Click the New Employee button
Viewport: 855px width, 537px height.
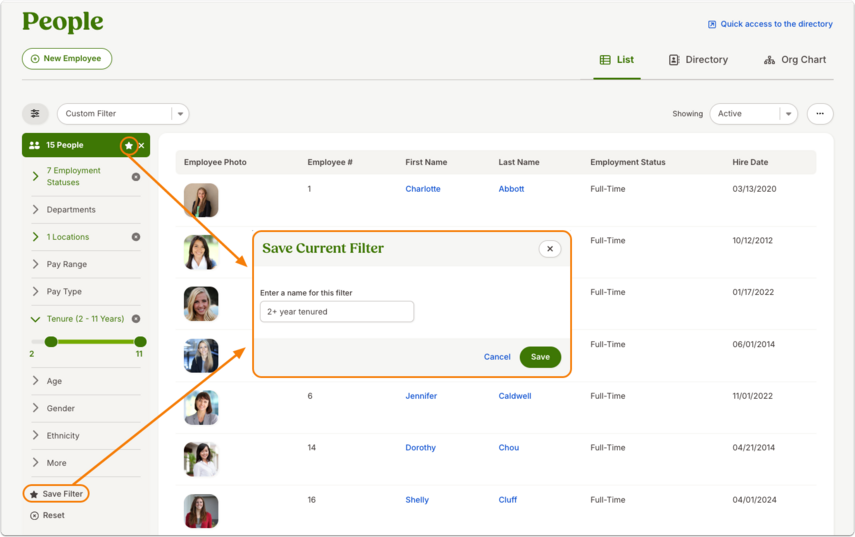(67, 58)
